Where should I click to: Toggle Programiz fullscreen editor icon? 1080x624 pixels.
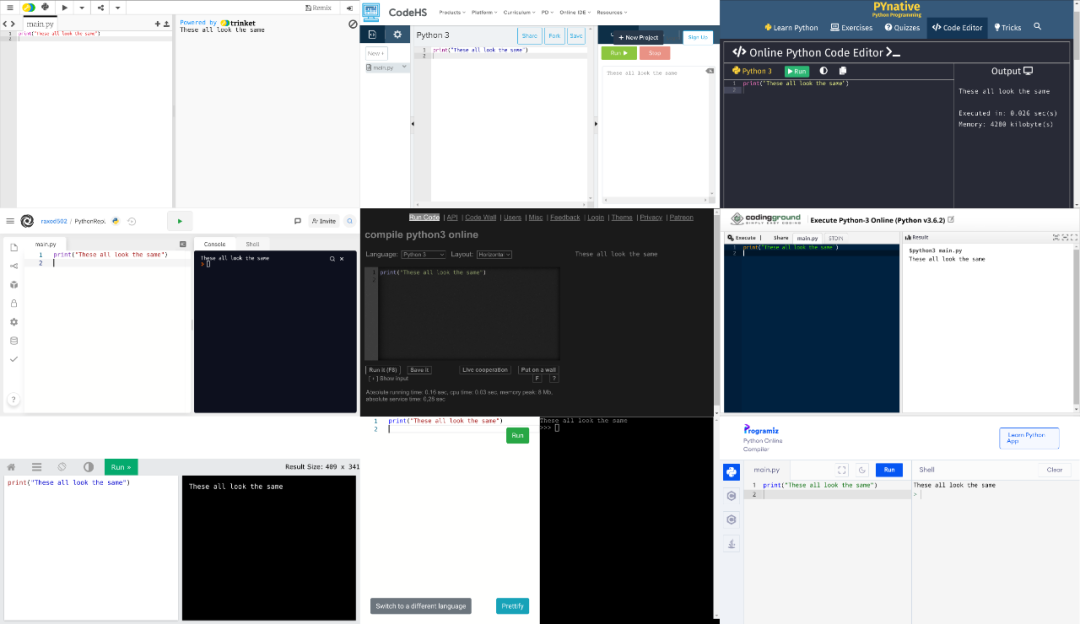[842, 470]
